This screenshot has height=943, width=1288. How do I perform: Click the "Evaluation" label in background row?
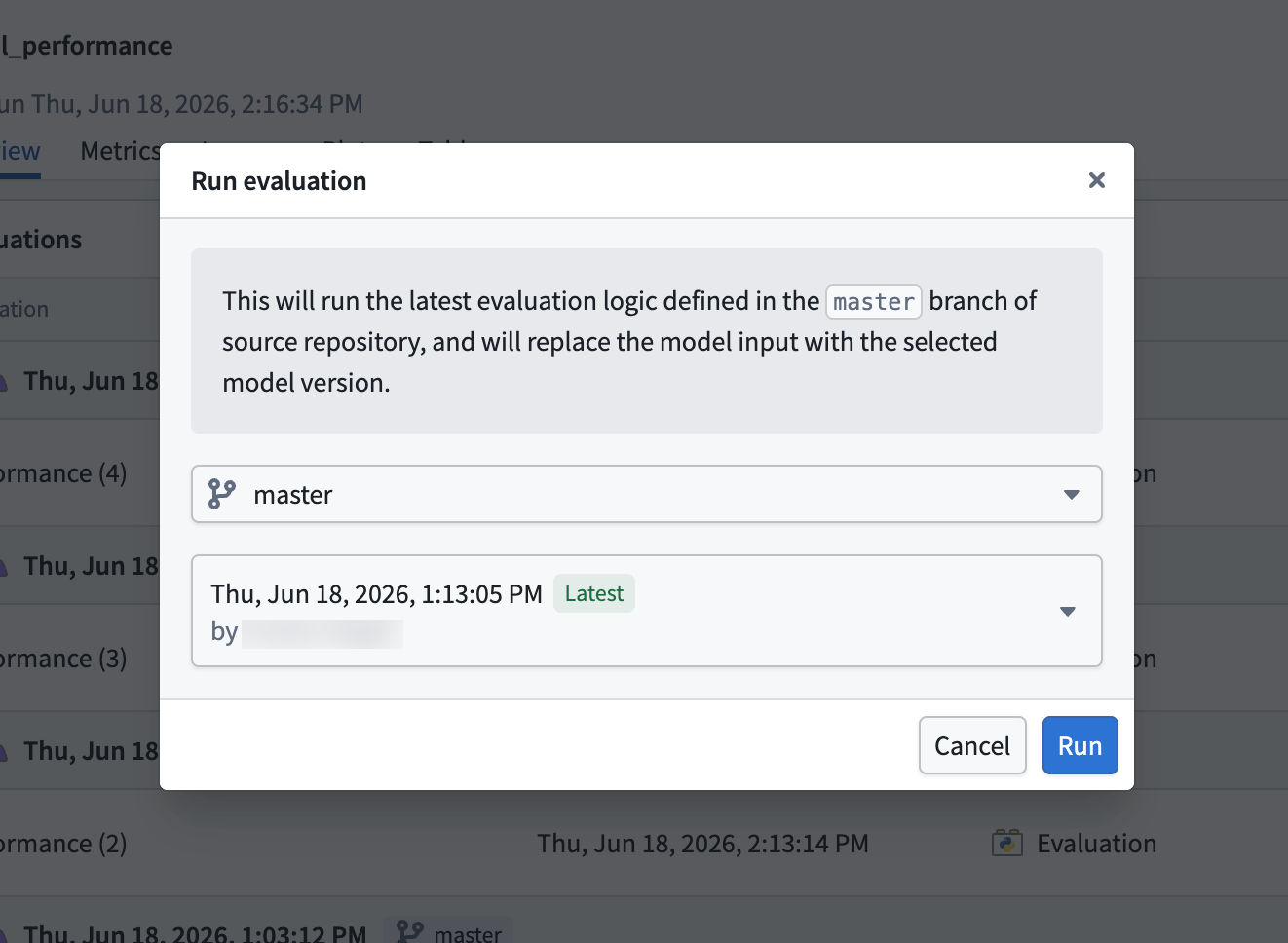[1096, 844]
